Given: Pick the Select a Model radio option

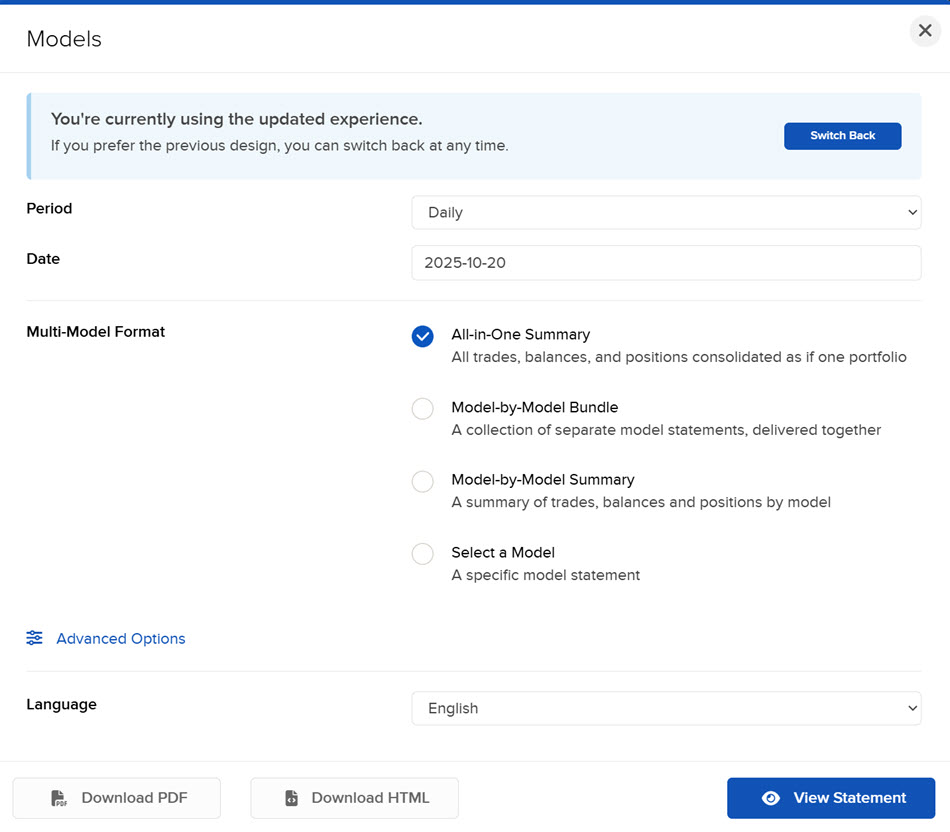Looking at the screenshot, I should coord(423,554).
